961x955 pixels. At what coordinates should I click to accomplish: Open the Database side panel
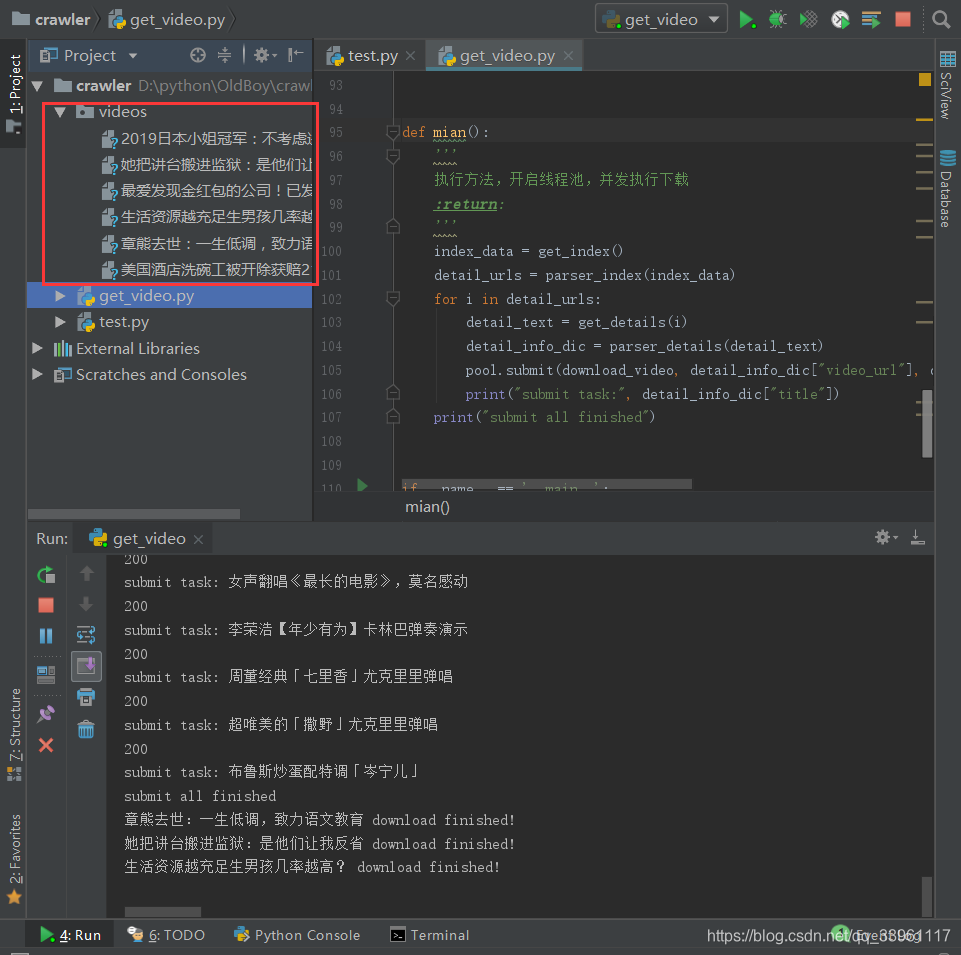947,189
